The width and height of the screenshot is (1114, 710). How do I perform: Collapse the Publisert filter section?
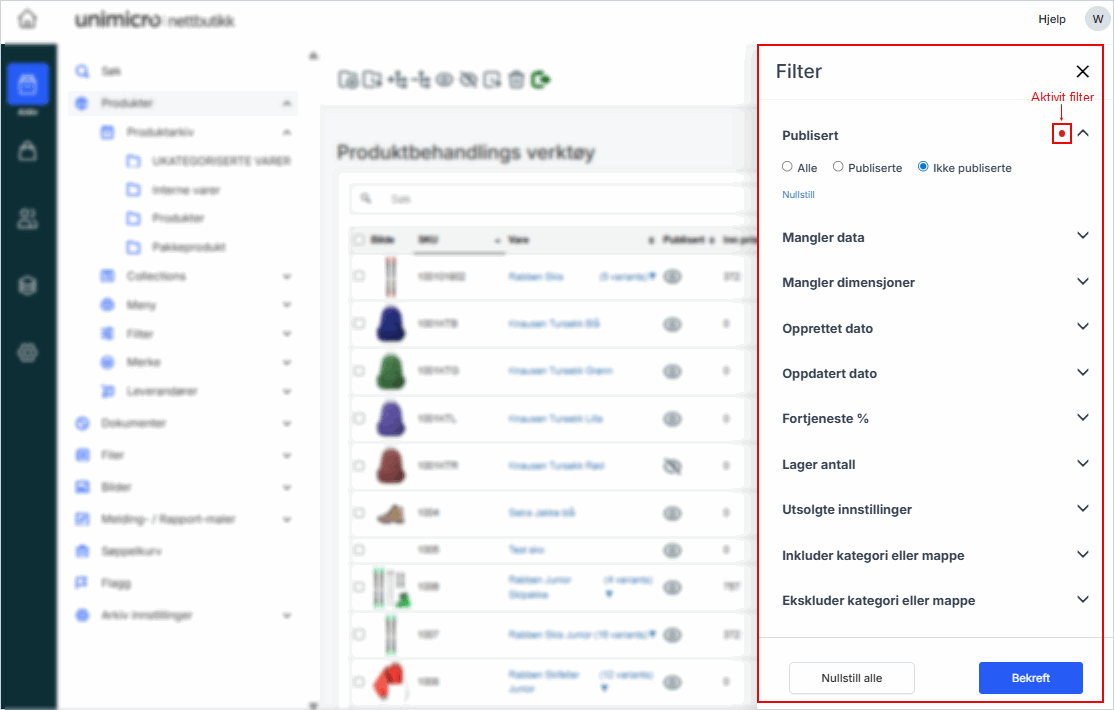coord(1082,134)
